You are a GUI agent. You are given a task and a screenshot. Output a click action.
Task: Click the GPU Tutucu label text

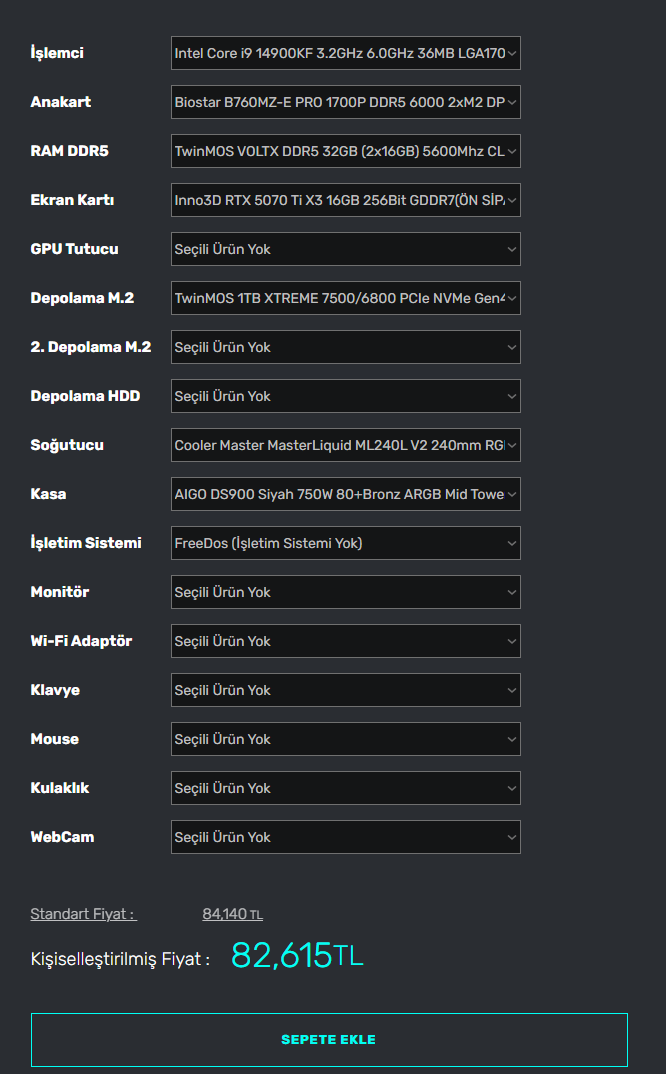point(74,249)
